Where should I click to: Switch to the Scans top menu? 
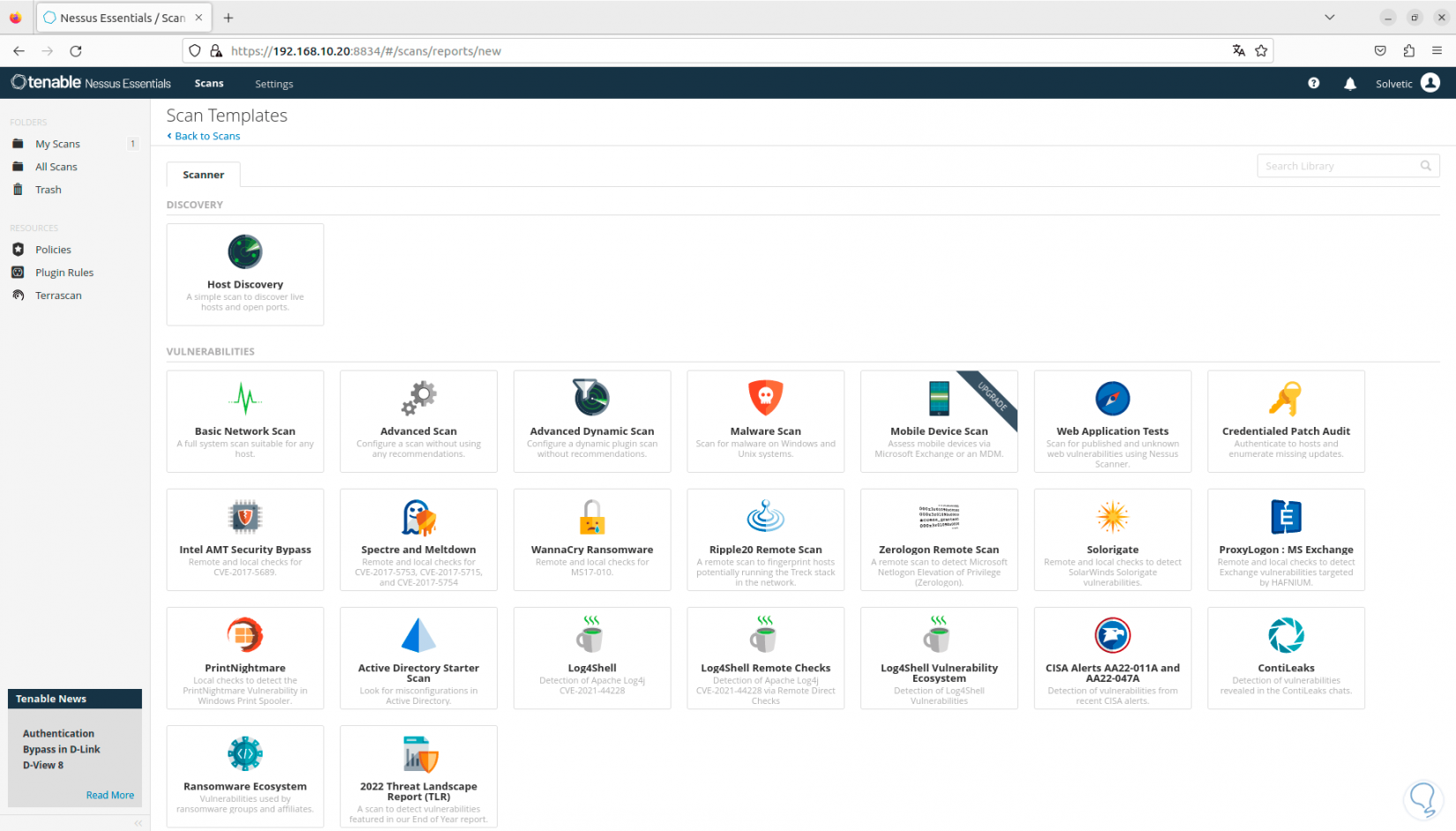tap(209, 84)
